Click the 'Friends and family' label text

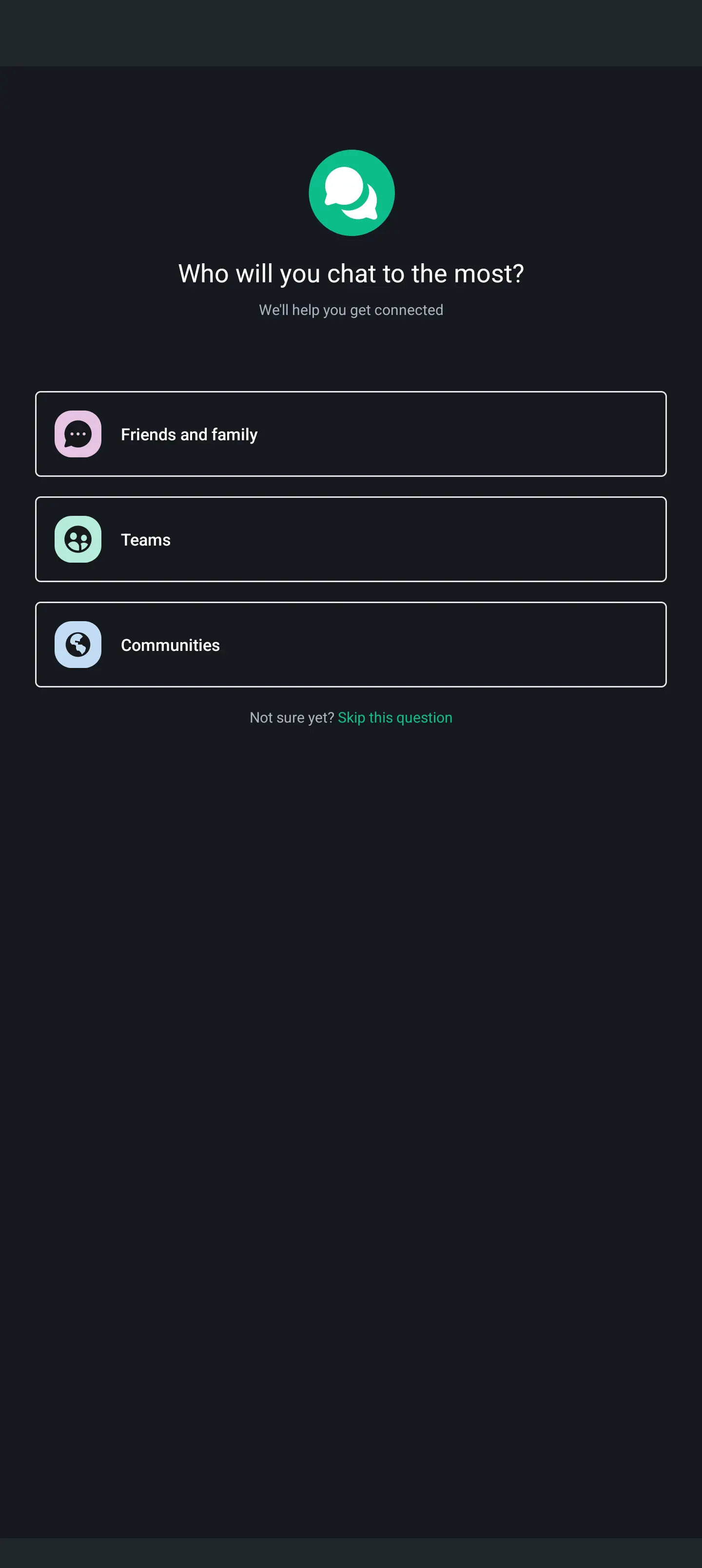(189, 434)
